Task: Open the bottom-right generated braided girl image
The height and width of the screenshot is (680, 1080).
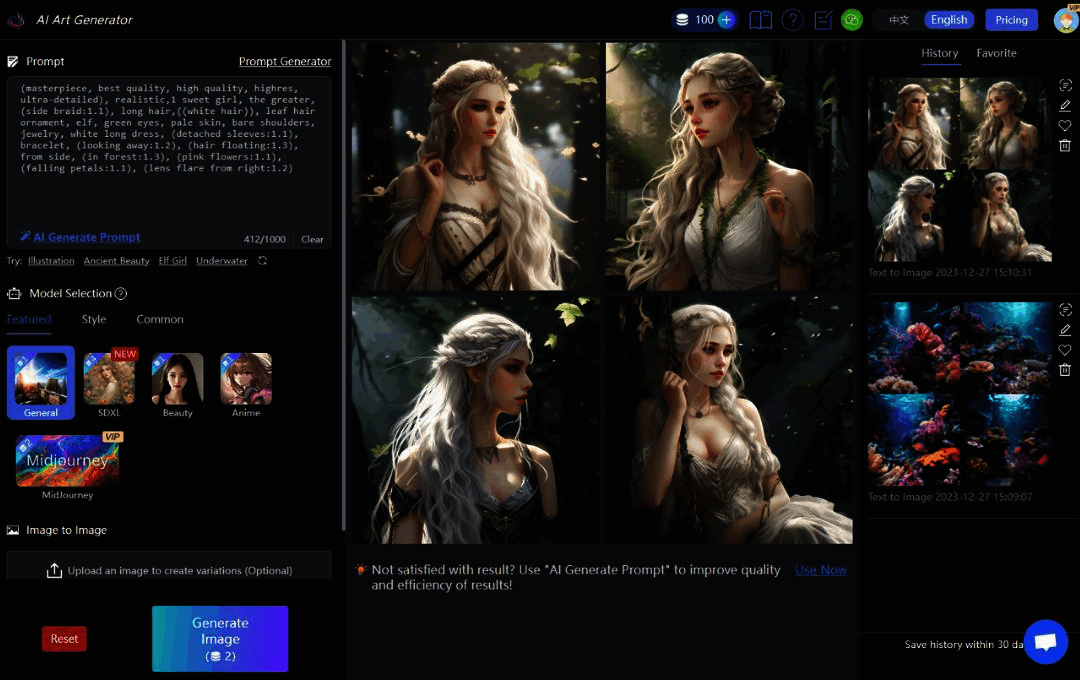Action: pos(729,420)
